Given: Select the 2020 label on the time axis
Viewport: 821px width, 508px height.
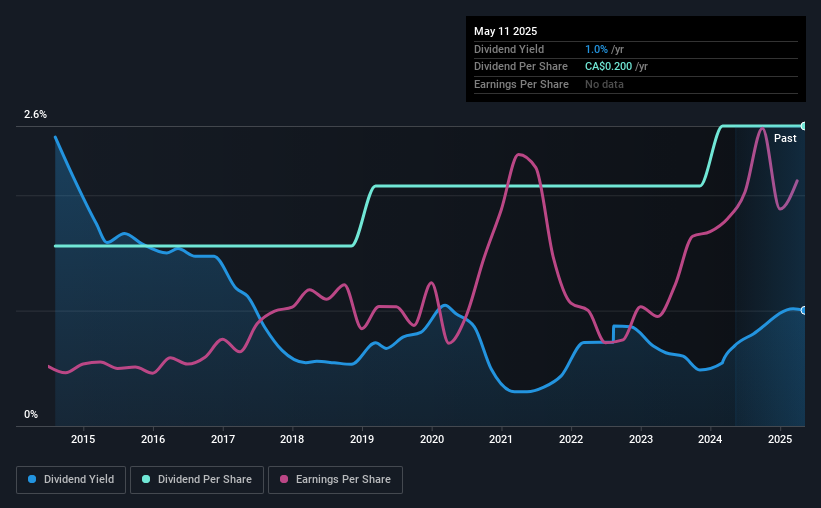Looking at the screenshot, I should coord(432,439).
